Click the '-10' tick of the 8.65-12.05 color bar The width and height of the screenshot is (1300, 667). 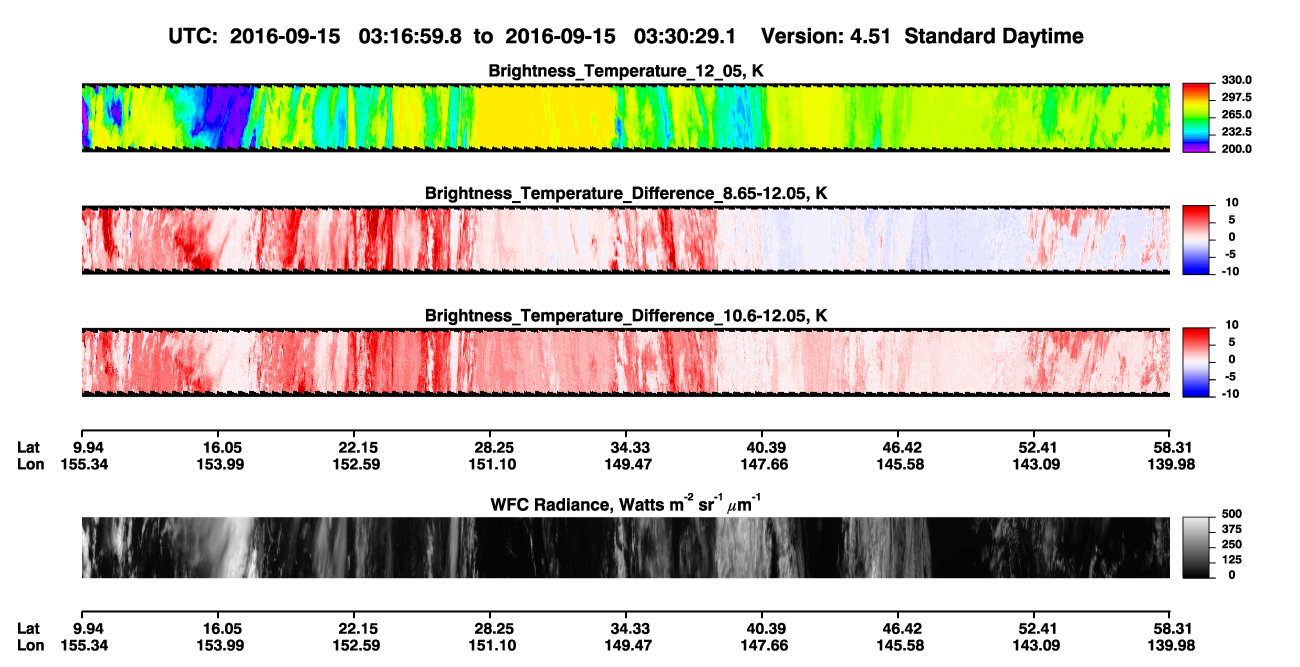click(x=1229, y=271)
